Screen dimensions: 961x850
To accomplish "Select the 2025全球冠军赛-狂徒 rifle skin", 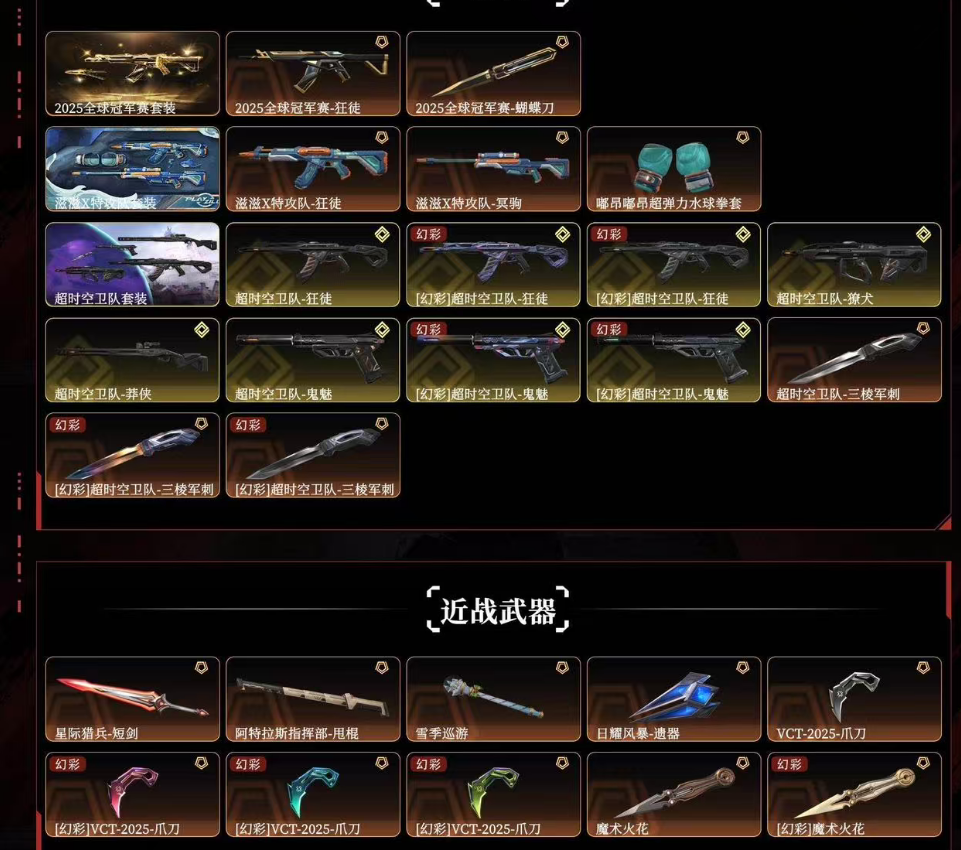I will coord(313,74).
